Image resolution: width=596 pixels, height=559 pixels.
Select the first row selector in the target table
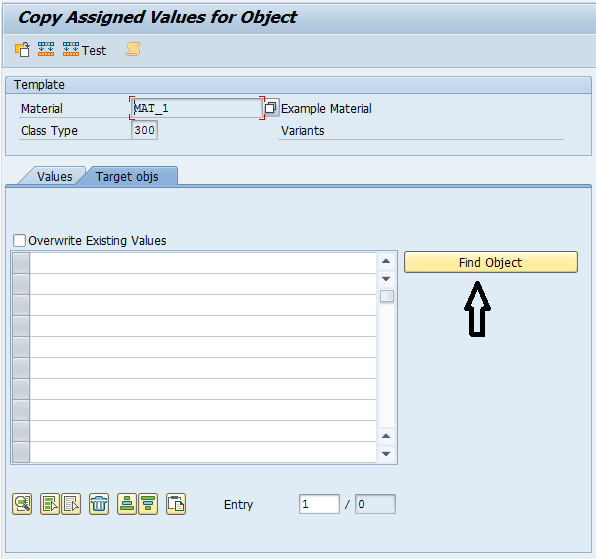pyautogui.click(x=21, y=263)
